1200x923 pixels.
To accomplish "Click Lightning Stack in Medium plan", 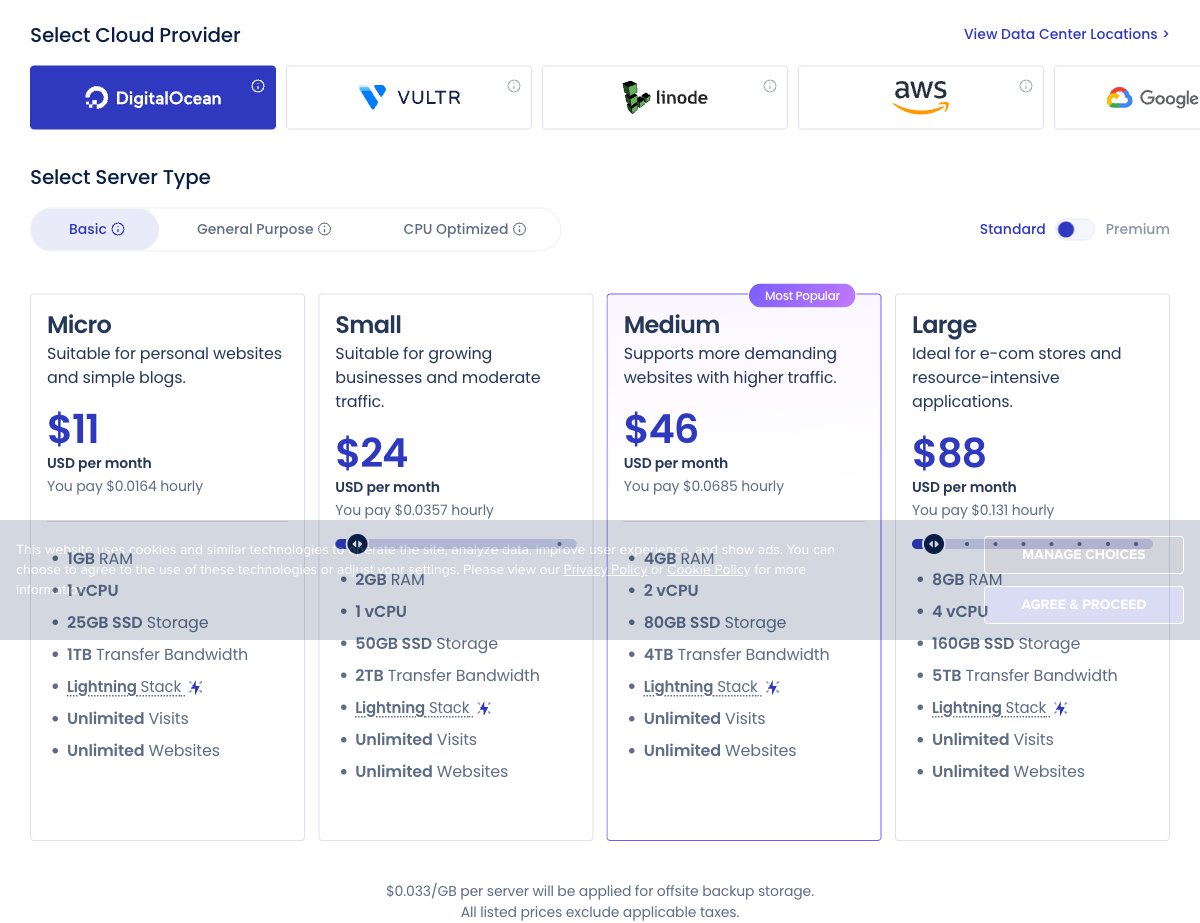I will (701, 687).
